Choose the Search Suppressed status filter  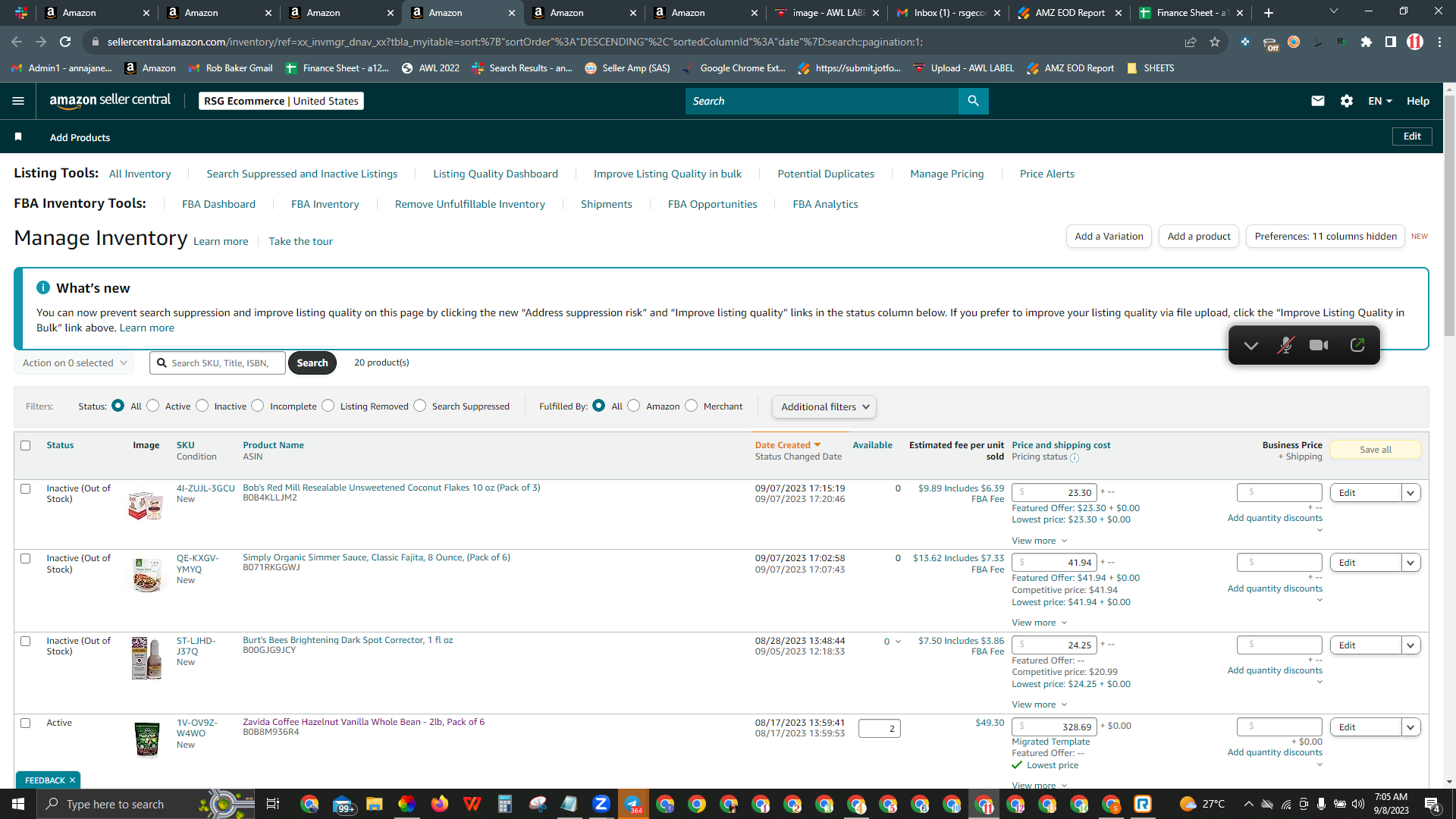click(420, 406)
